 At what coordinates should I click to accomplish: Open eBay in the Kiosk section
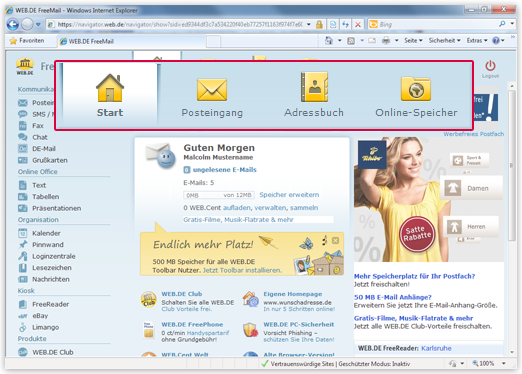(33, 316)
